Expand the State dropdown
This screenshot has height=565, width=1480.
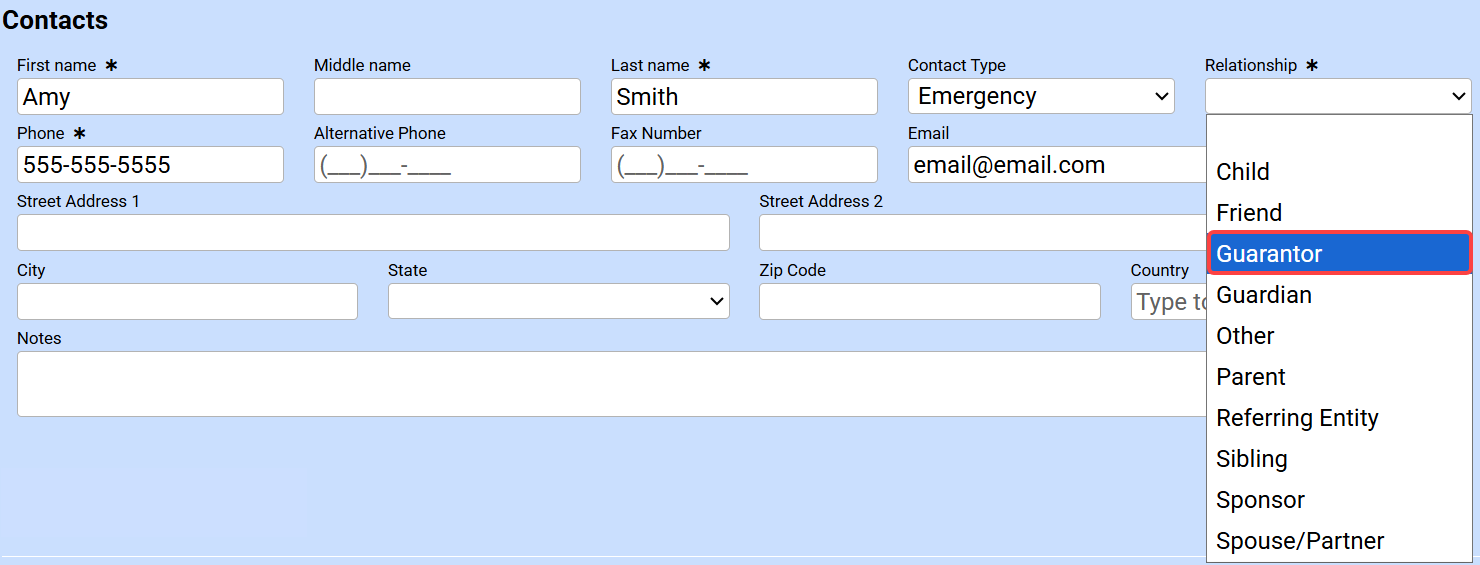pos(558,301)
